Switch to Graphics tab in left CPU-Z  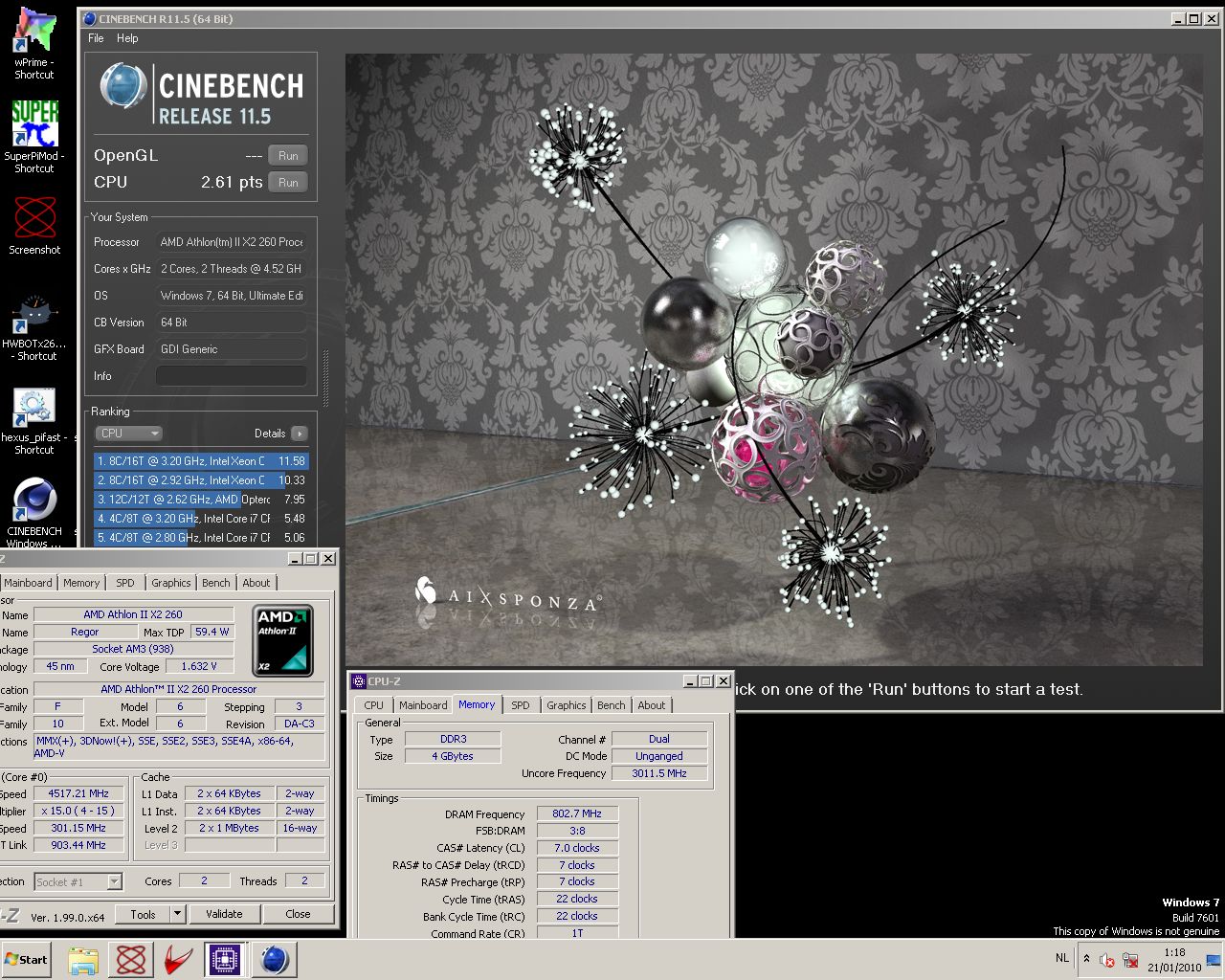pyautogui.click(x=171, y=583)
